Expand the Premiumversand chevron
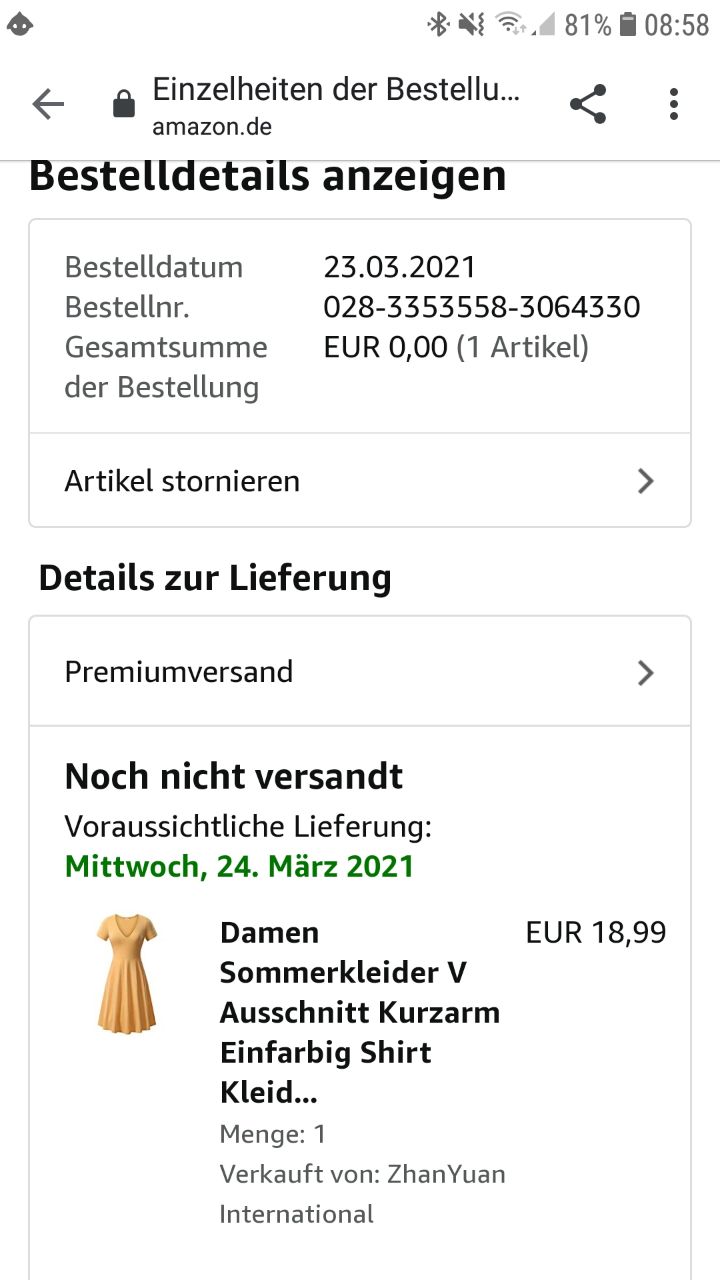This screenshot has height=1280, width=720. pyautogui.click(x=645, y=672)
